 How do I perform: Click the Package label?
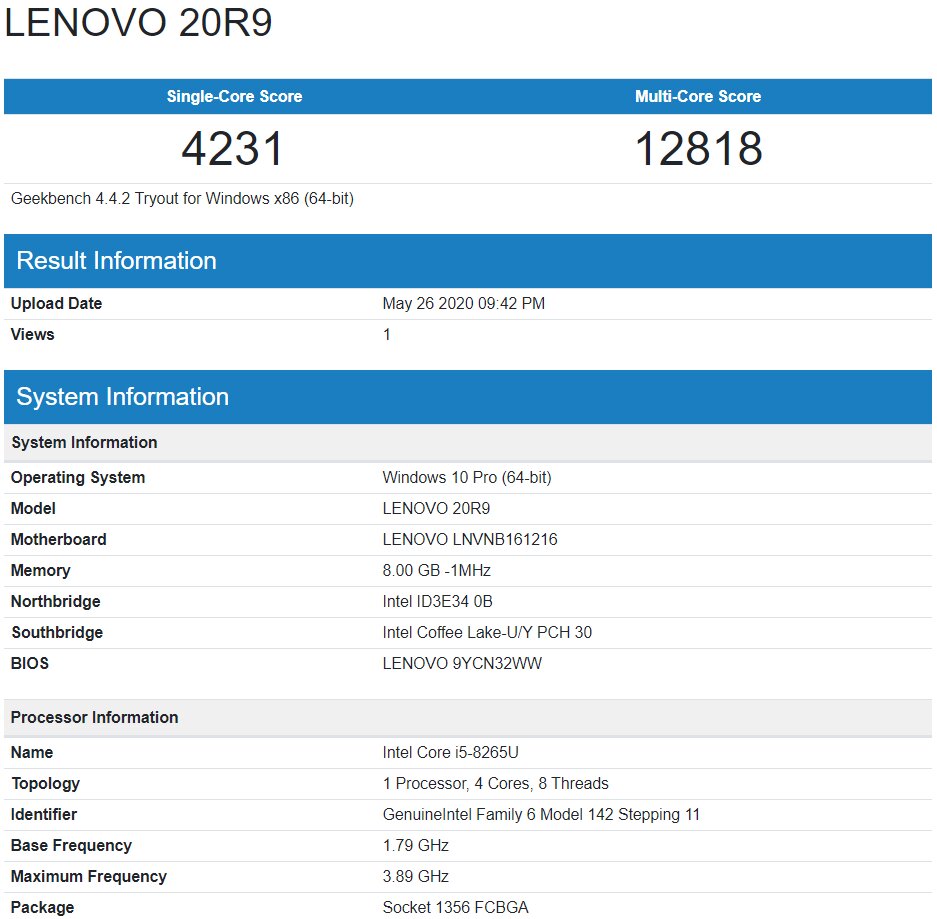click(42, 908)
